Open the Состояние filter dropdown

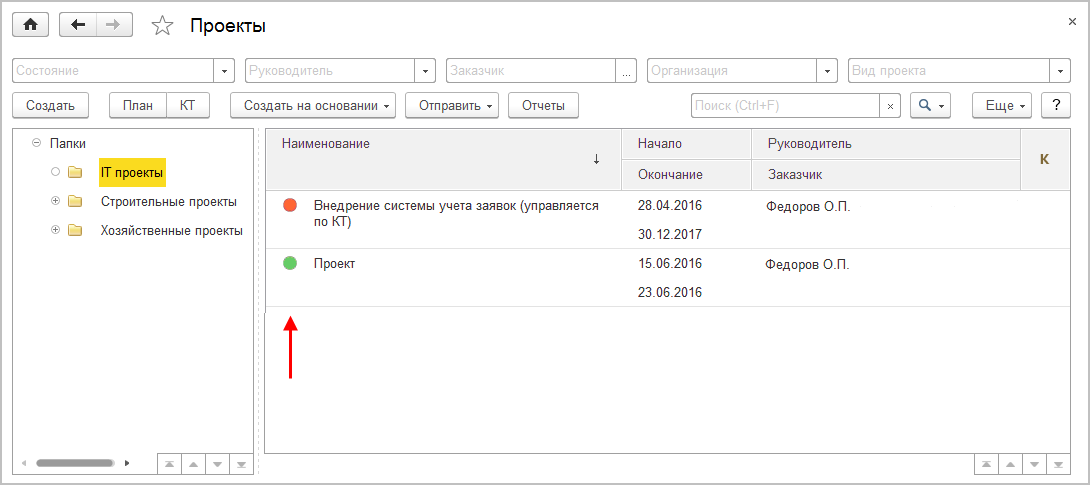click(224, 71)
